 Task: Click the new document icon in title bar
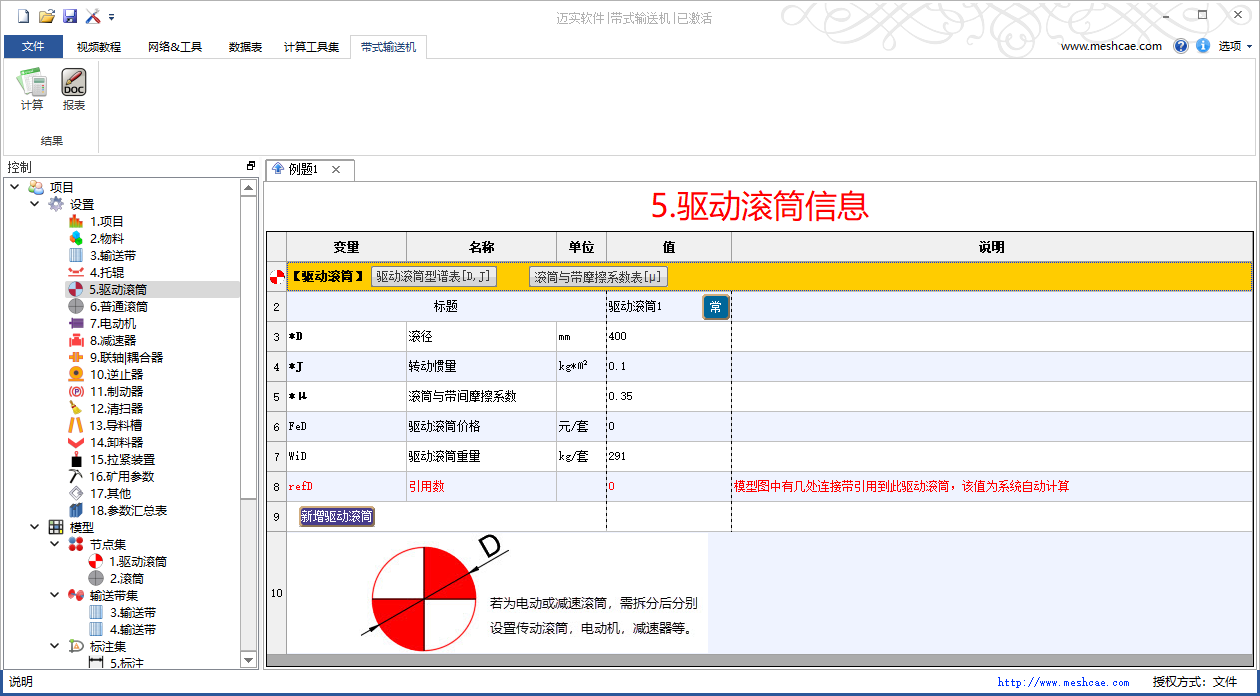click(x=24, y=16)
